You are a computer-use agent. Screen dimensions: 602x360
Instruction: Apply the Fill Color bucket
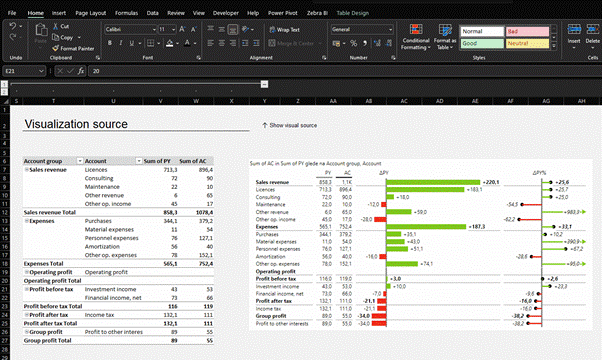point(169,43)
